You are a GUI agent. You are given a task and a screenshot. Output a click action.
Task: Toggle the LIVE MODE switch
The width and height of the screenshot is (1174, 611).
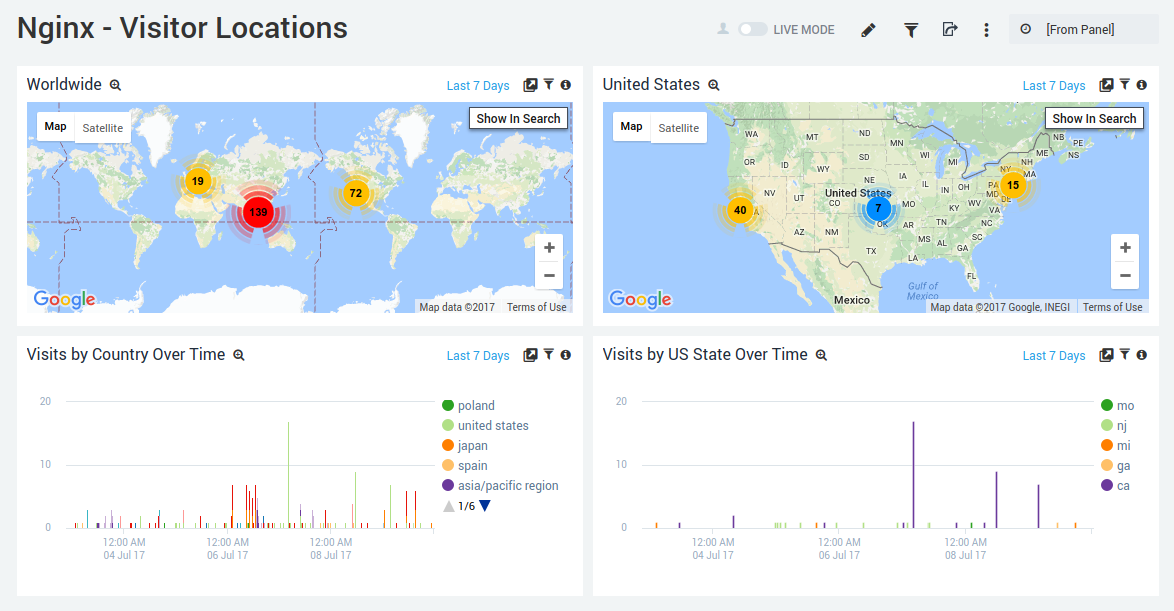pyautogui.click(x=752, y=29)
